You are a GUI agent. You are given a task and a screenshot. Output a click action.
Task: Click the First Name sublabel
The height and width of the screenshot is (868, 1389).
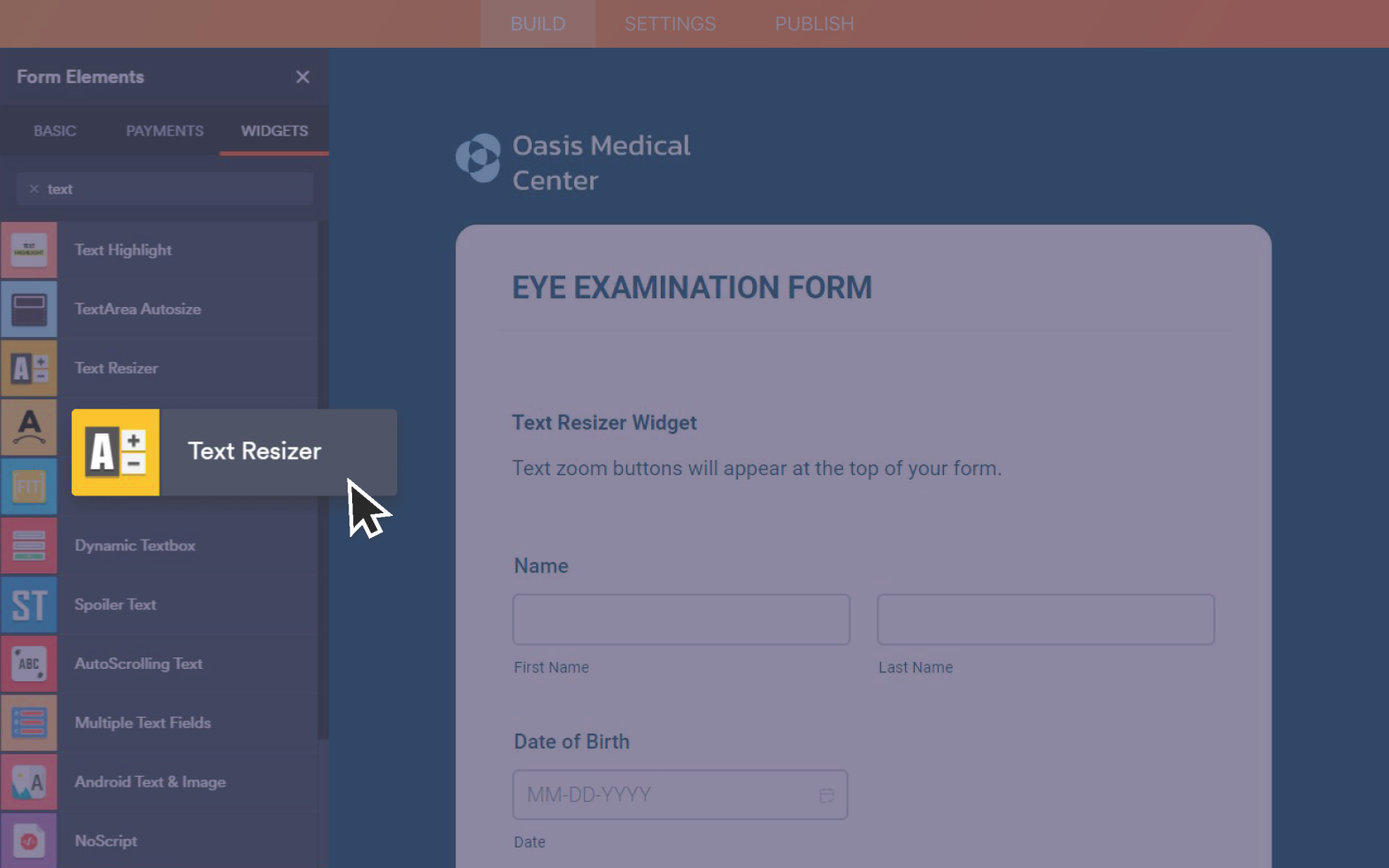551,667
